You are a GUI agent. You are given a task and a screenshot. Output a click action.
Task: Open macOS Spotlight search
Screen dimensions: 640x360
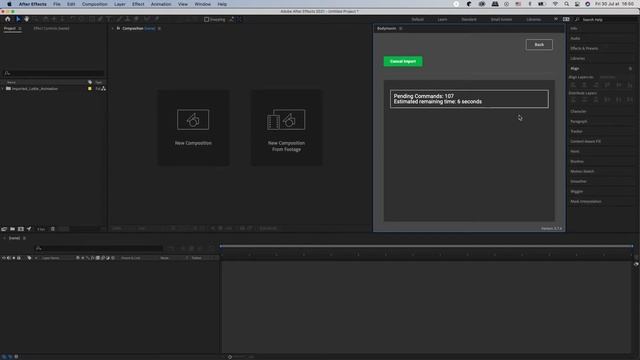point(567,4)
